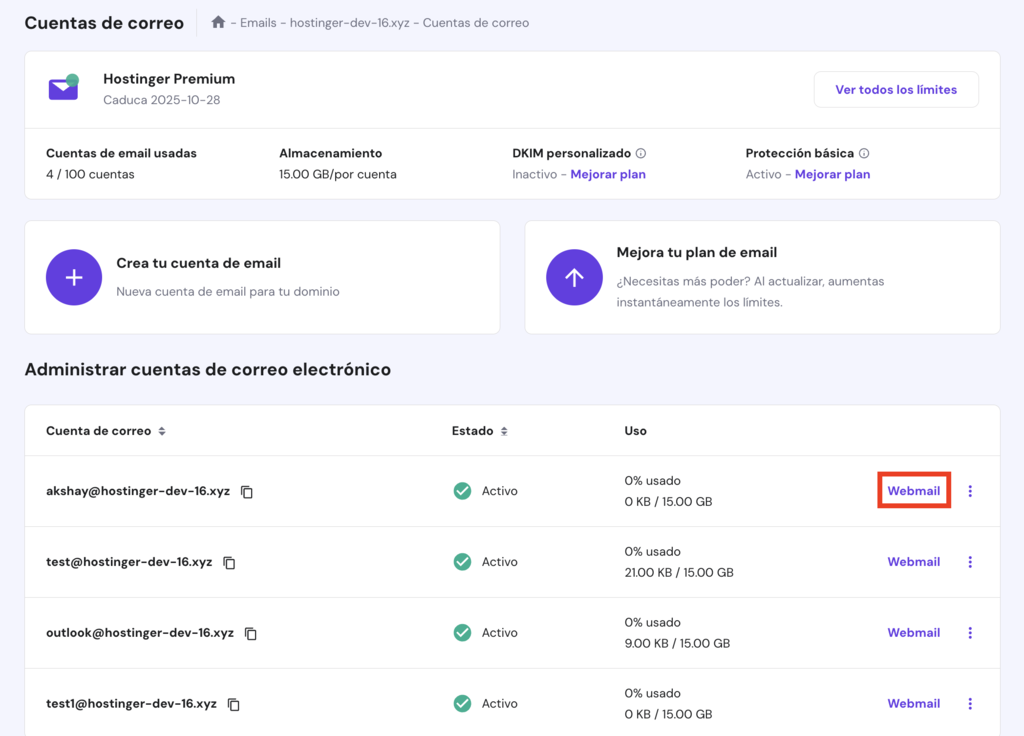Select Emails in the breadcrumb
This screenshot has height=736, width=1024.
(x=258, y=22)
